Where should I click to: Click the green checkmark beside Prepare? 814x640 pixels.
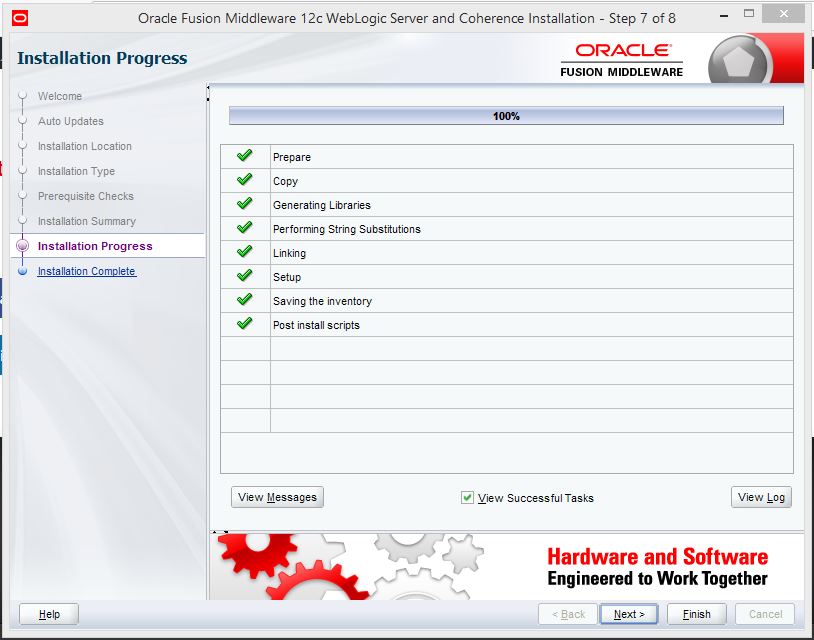(x=244, y=156)
